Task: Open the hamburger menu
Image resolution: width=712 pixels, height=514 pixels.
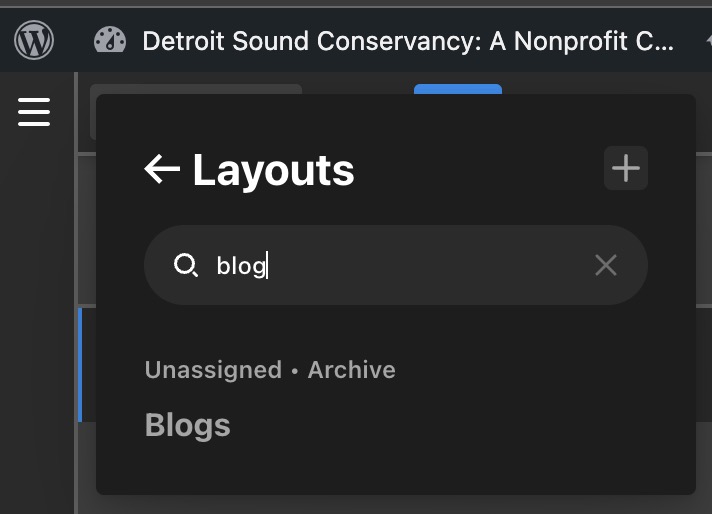Action: tap(34, 111)
